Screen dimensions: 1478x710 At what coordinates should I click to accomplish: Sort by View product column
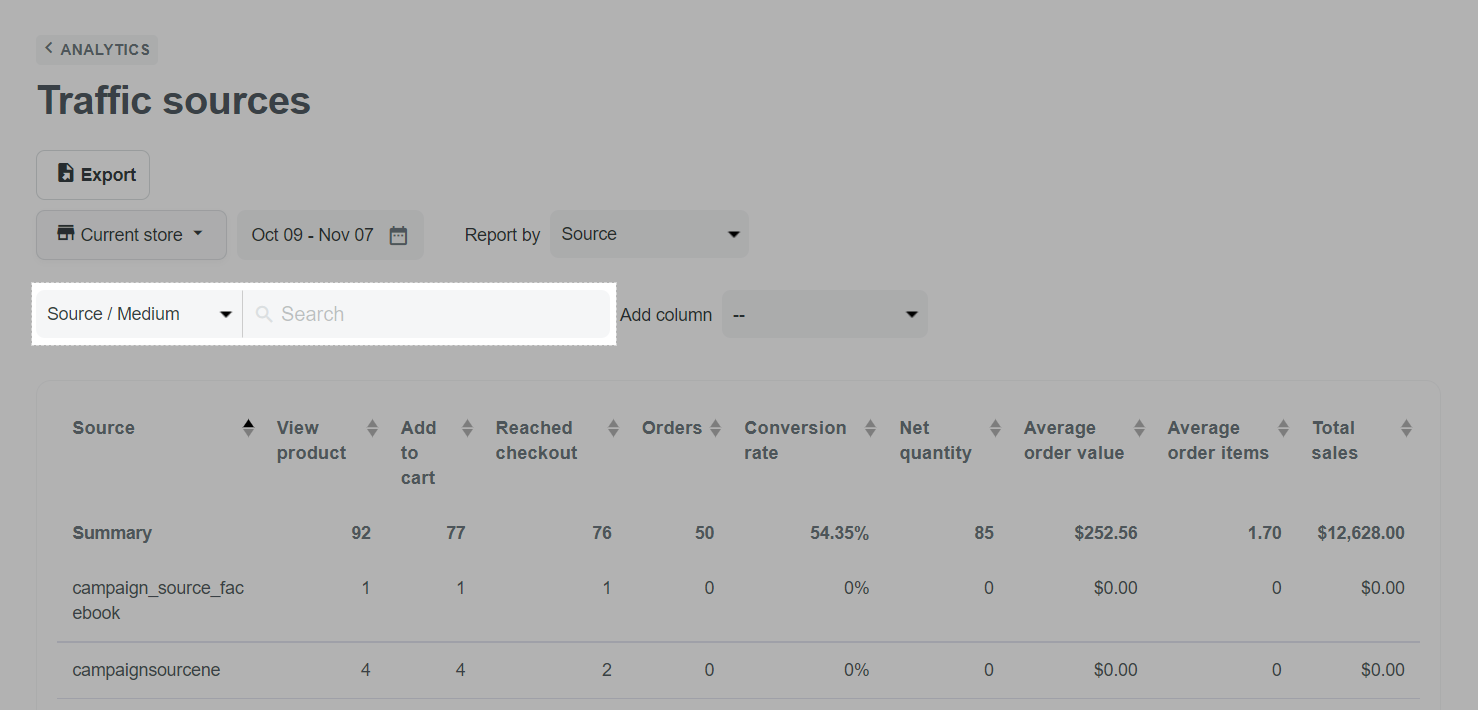pyautogui.click(x=372, y=428)
